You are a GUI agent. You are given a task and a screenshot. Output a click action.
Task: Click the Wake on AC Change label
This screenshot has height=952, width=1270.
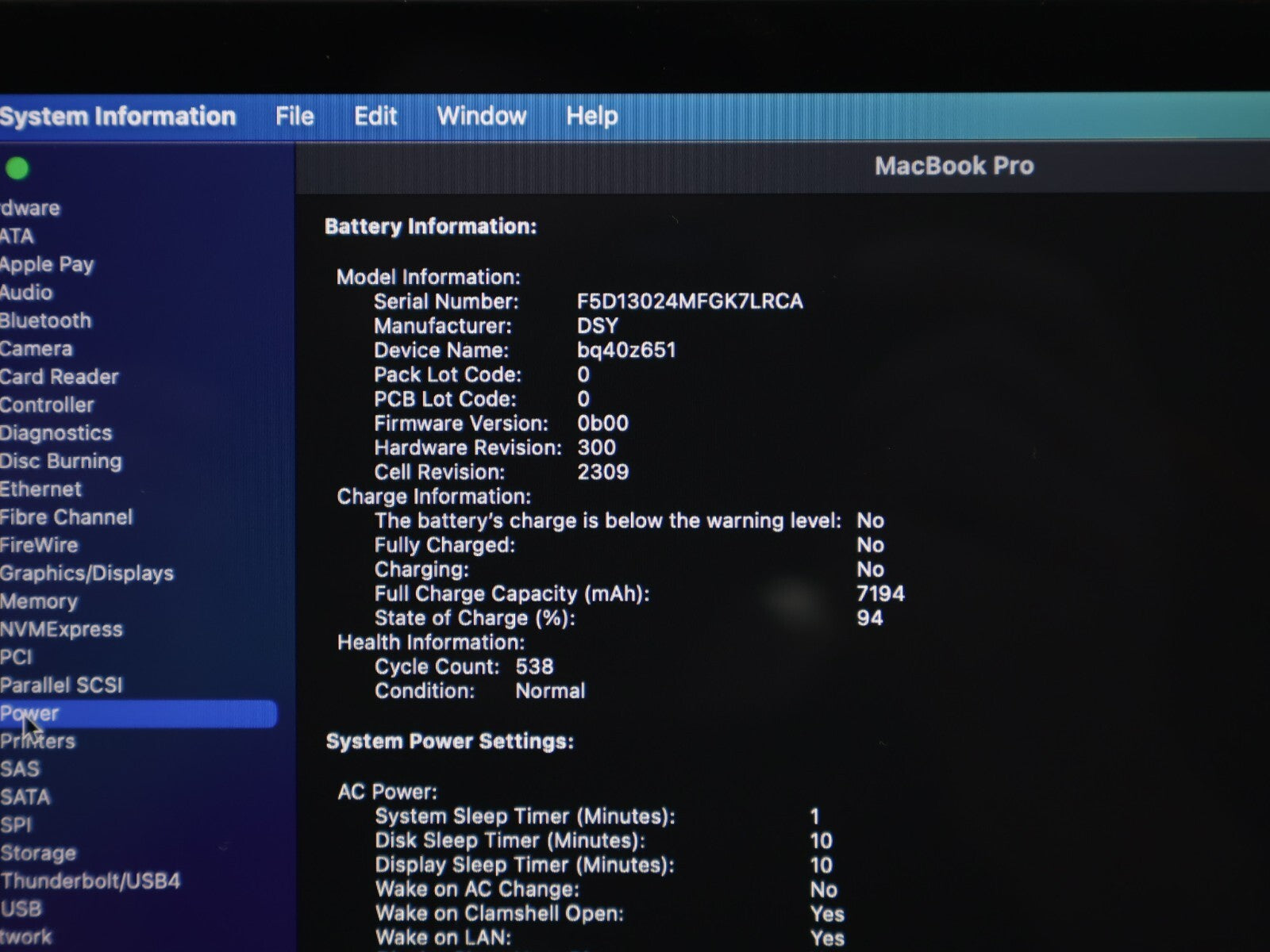(477, 889)
